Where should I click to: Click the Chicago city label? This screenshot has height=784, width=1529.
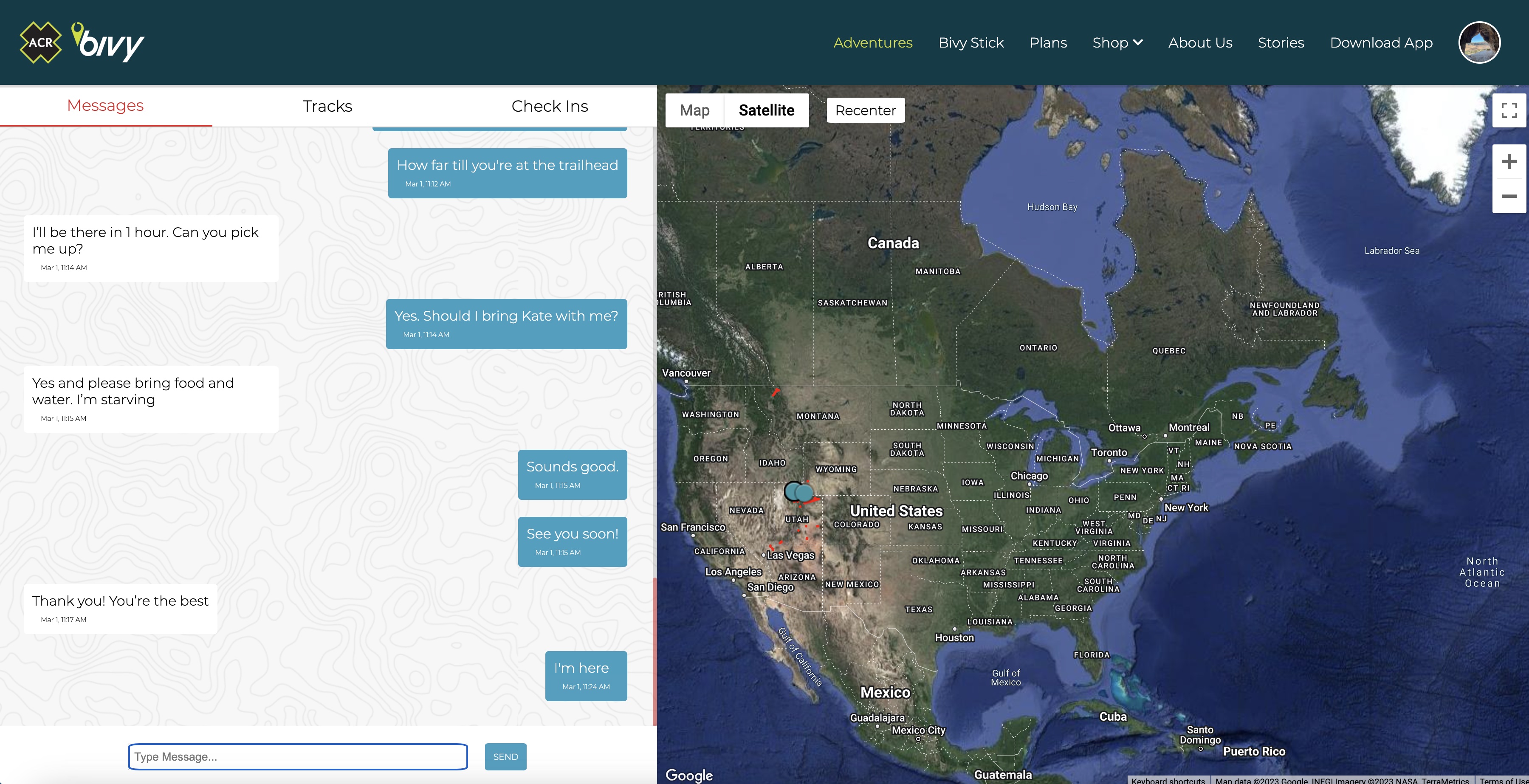(x=1029, y=476)
